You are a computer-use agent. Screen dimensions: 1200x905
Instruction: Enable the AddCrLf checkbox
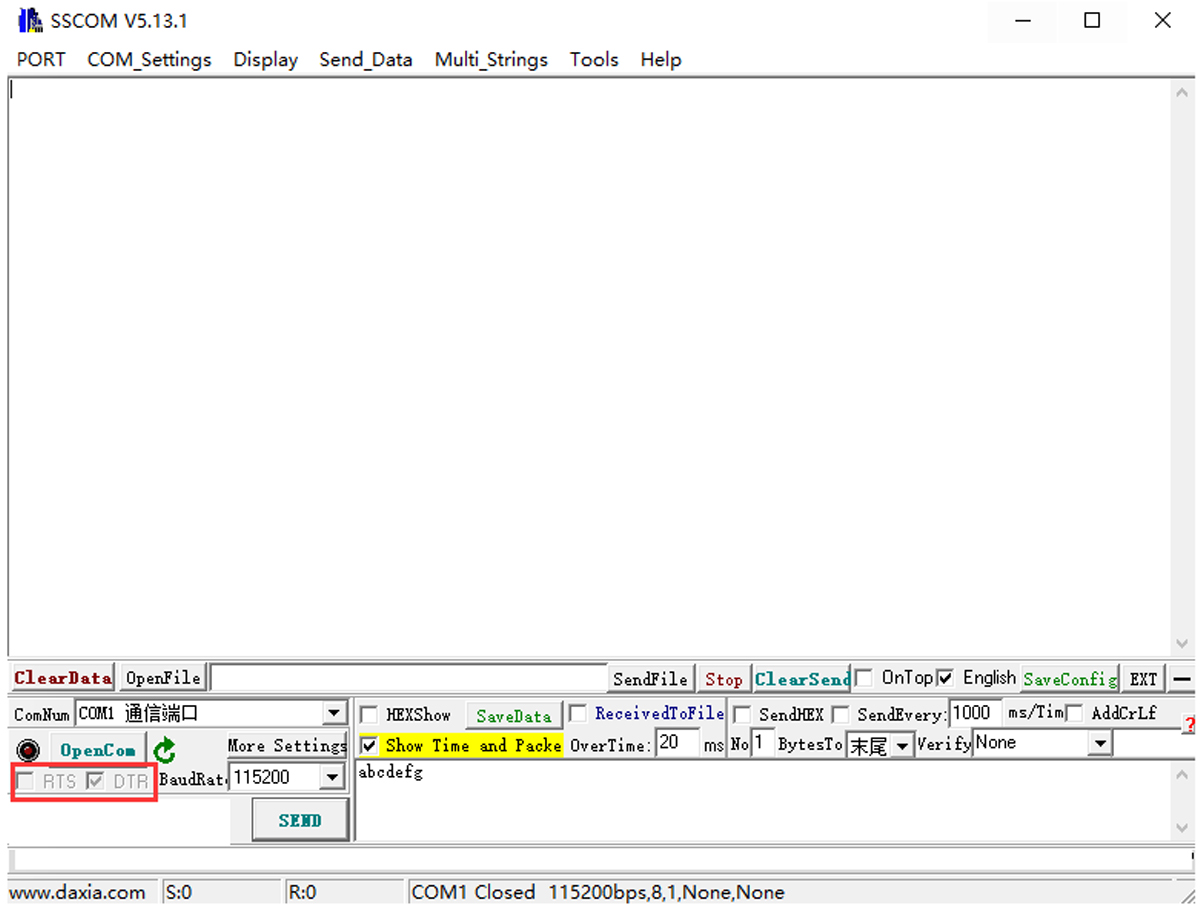(x=1074, y=714)
